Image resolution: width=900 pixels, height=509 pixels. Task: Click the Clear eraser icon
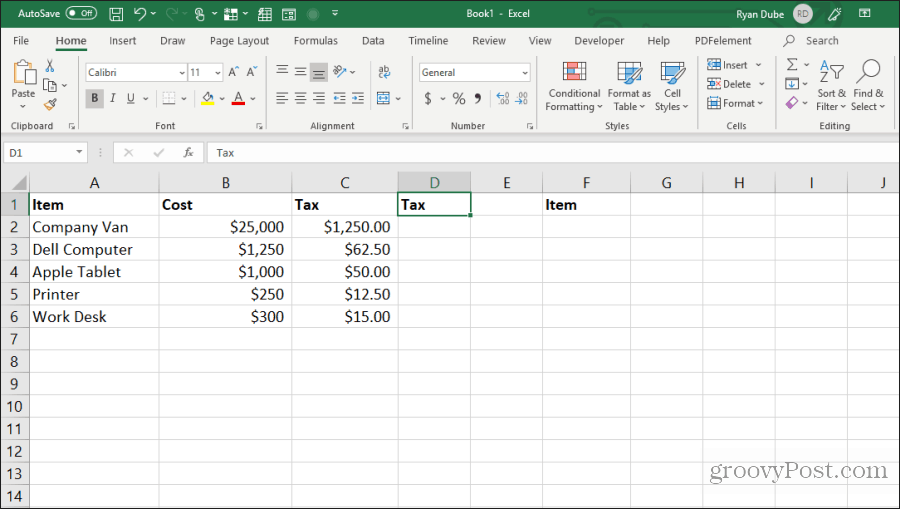(x=792, y=103)
